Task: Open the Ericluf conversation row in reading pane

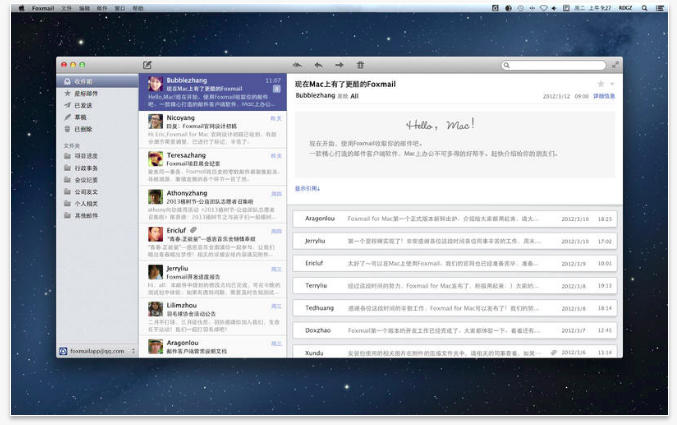Action: [455, 263]
